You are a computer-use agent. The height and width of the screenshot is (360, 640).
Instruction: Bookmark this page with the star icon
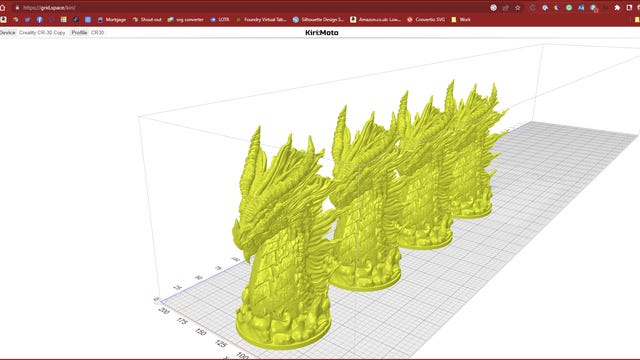518,8
